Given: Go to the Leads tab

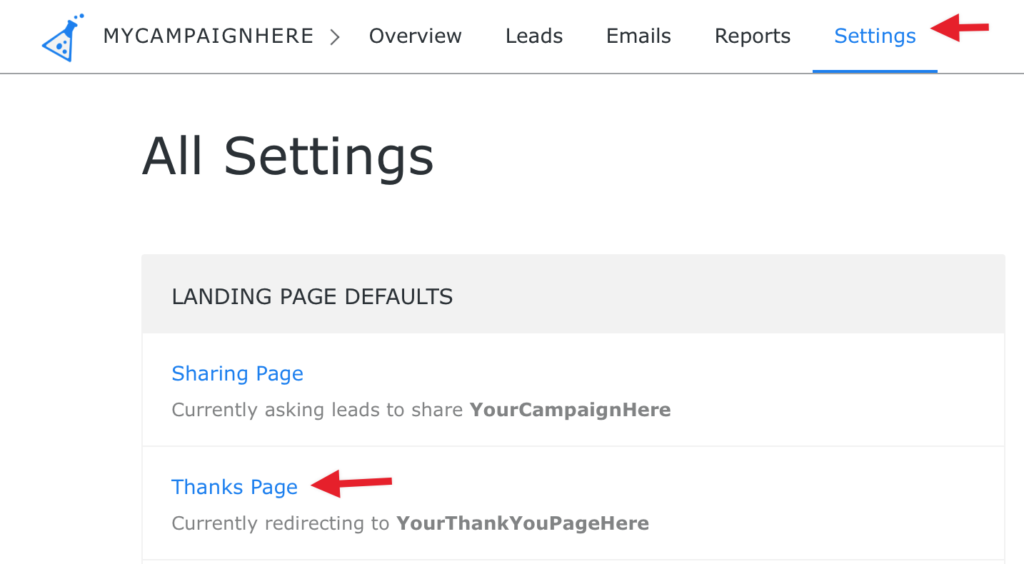Looking at the screenshot, I should [534, 36].
